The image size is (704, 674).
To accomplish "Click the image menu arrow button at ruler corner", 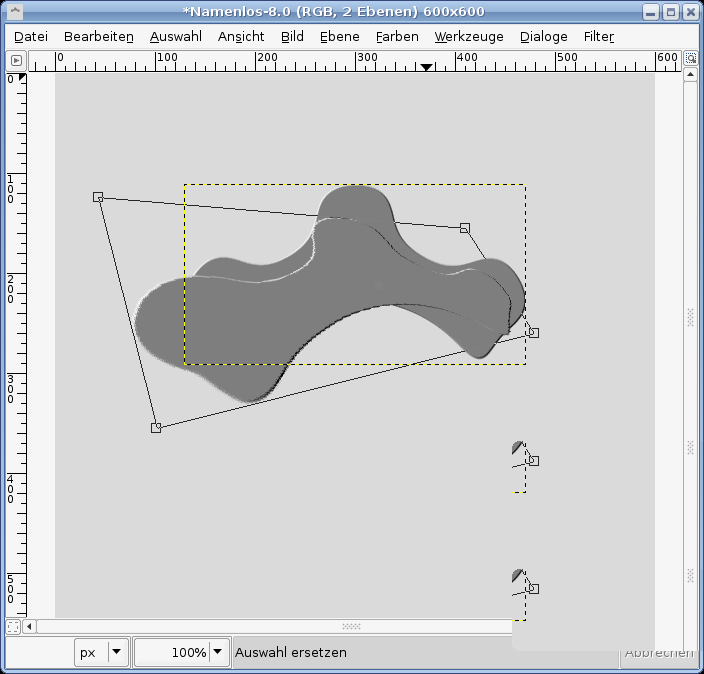I will 16,60.
